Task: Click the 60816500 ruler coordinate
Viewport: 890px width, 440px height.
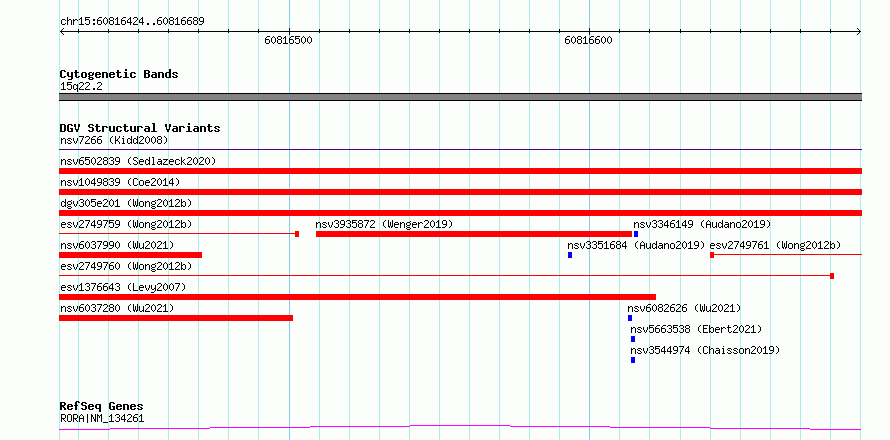Action: (x=288, y=41)
